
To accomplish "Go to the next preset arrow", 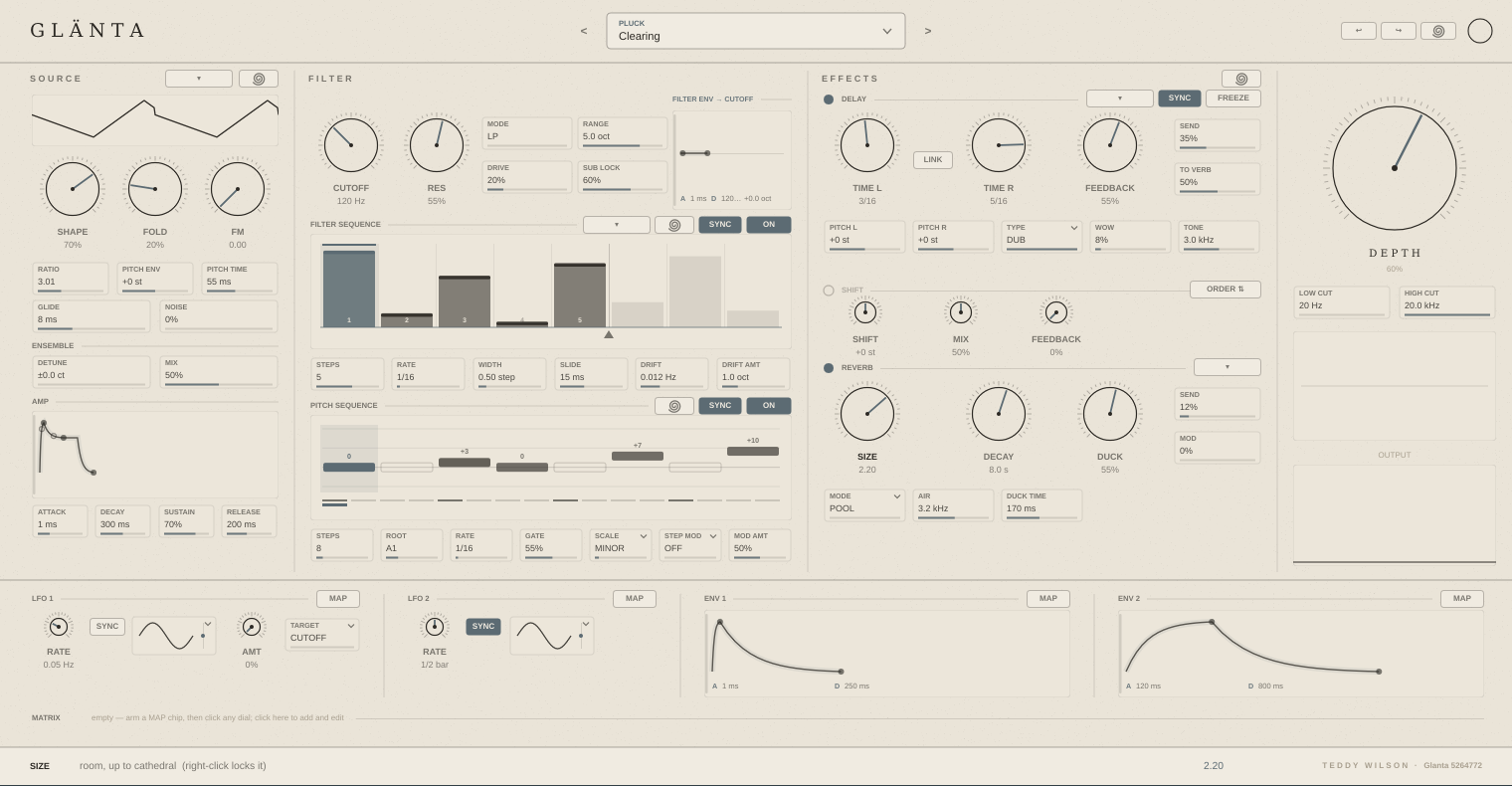I will [x=928, y=31].
